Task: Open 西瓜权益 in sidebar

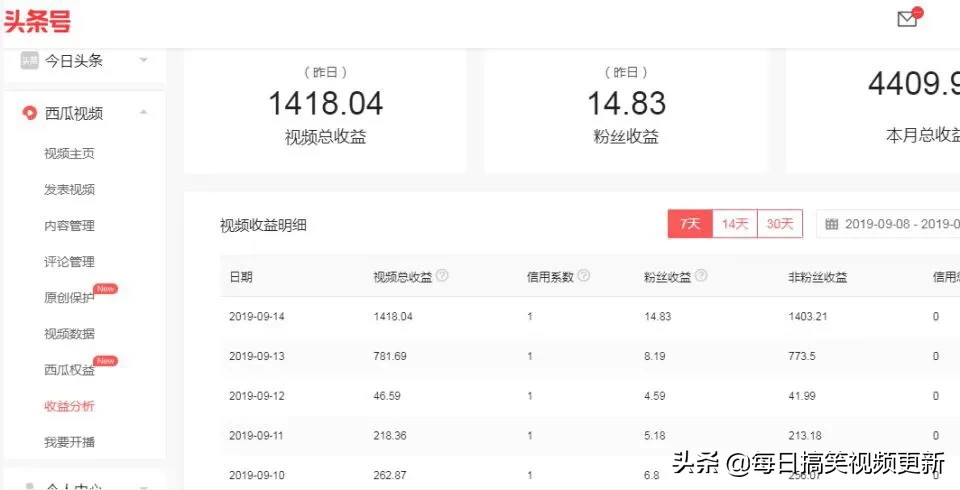Action: tap(69, 370)
